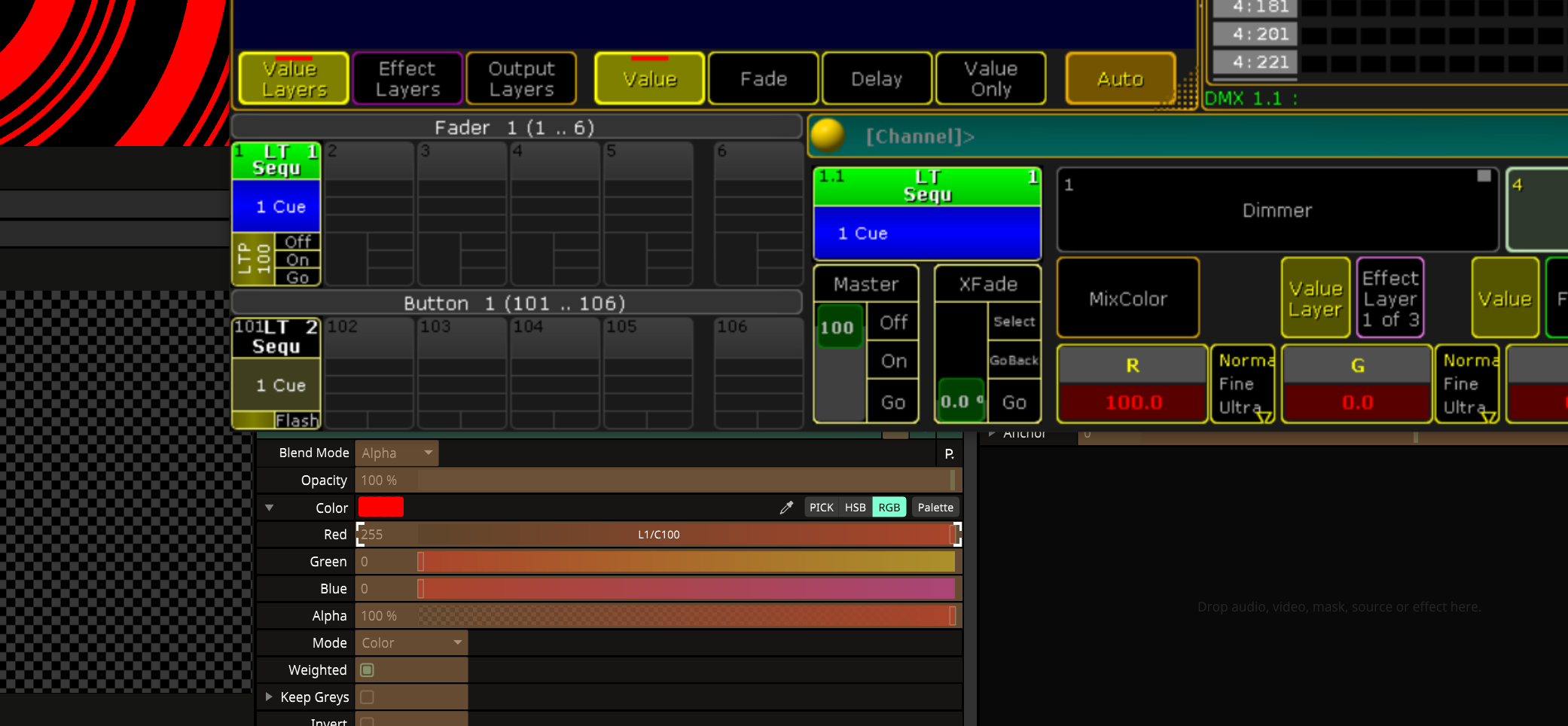Click Select in the XFade section

[1014, 322]
